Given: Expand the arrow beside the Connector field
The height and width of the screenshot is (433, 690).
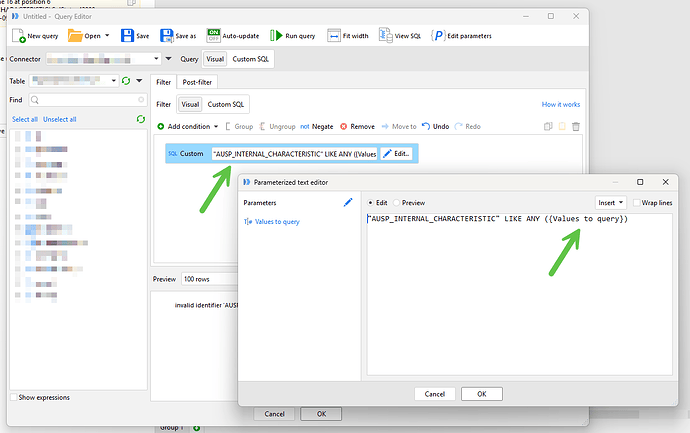Looking at the screenshot, I should coord(168,59).
